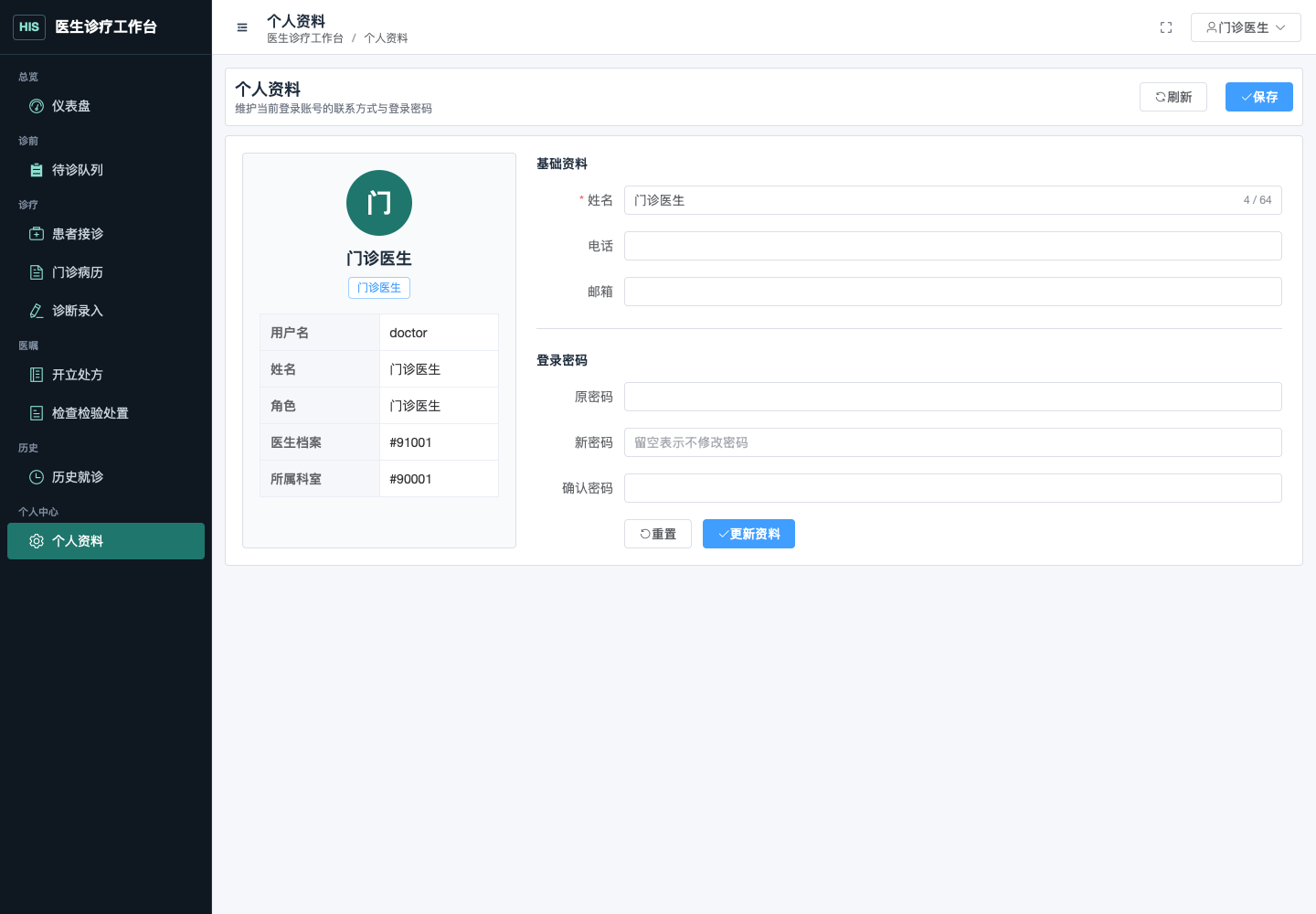Select 检查检验处置 in sidebar
The width and height of the screenshot is (1316, 914).
click(106, 413)
